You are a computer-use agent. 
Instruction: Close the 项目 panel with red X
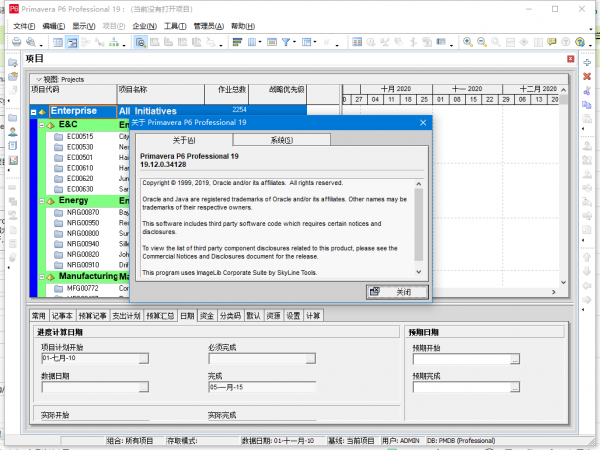[x=571, y=59]
